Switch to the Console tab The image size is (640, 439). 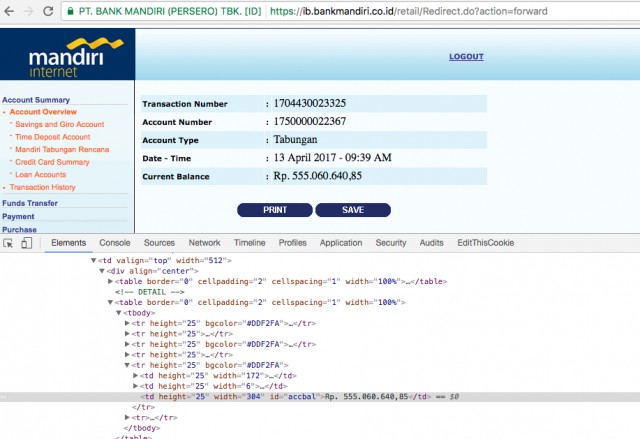[115, 243]
